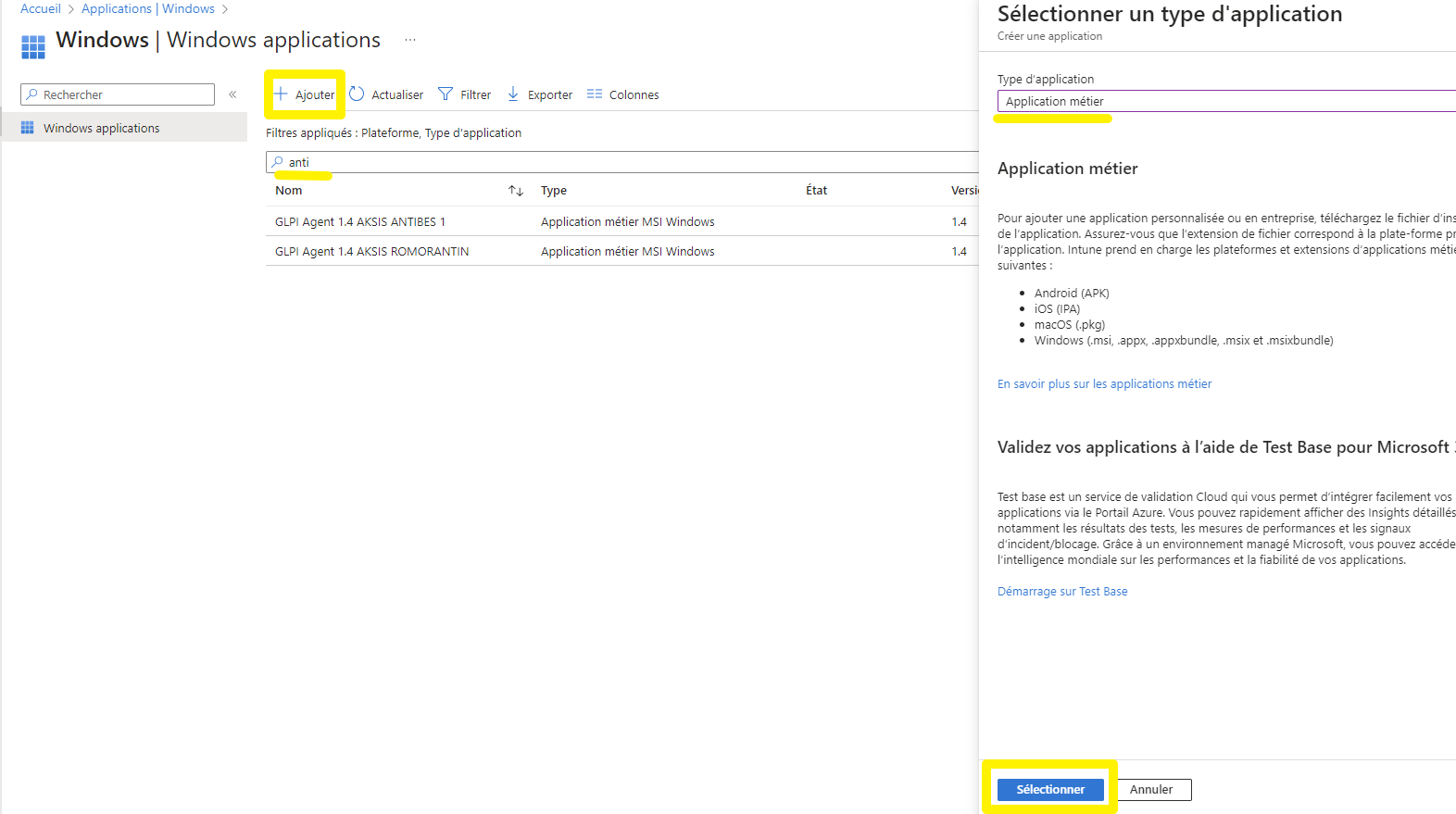Click version 1.4 in AKSIS ANTIBES row
This screenshot has width=1456, height=814.
[959, 221]
